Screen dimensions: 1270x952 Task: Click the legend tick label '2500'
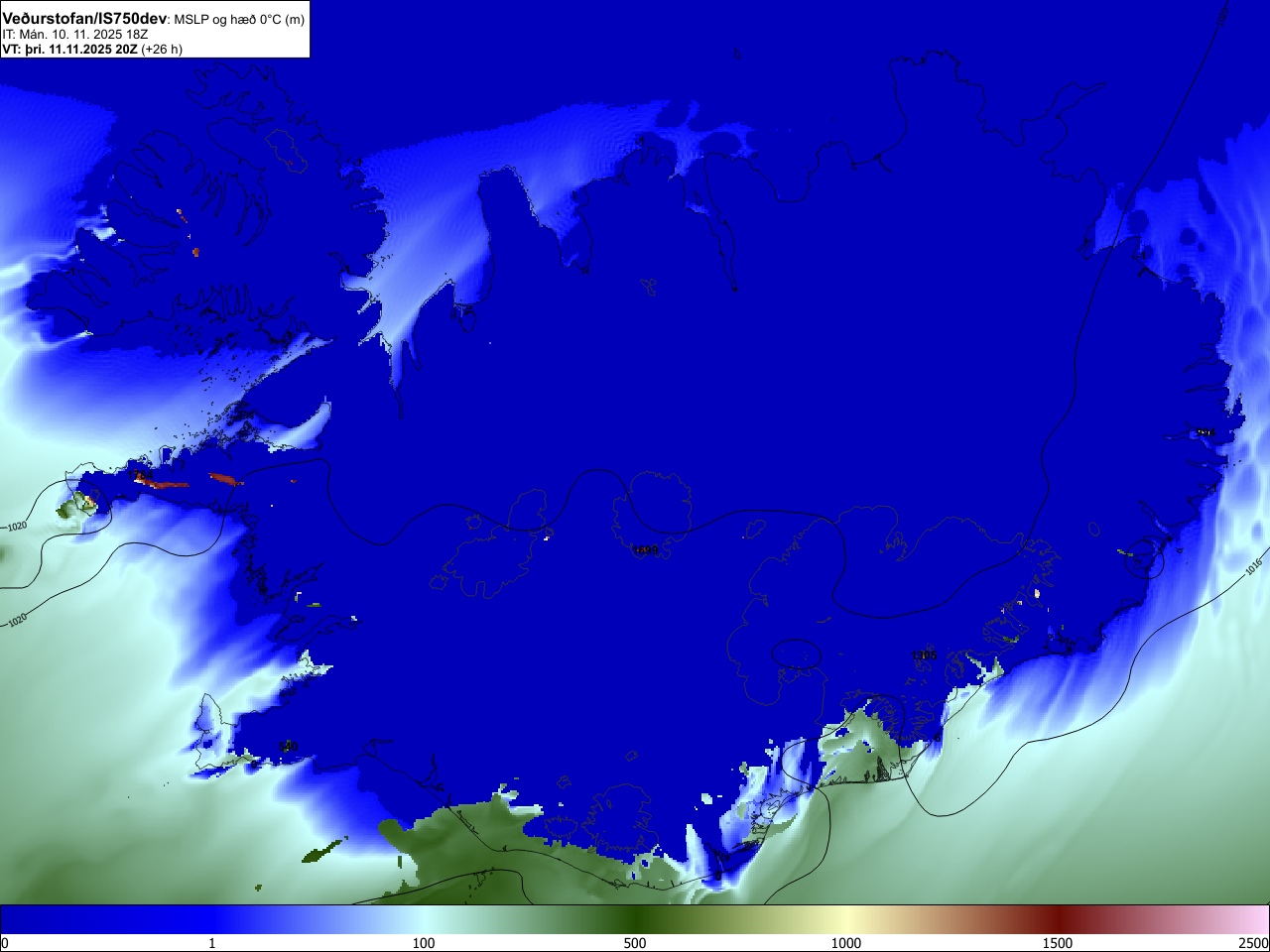[1254, 943]
